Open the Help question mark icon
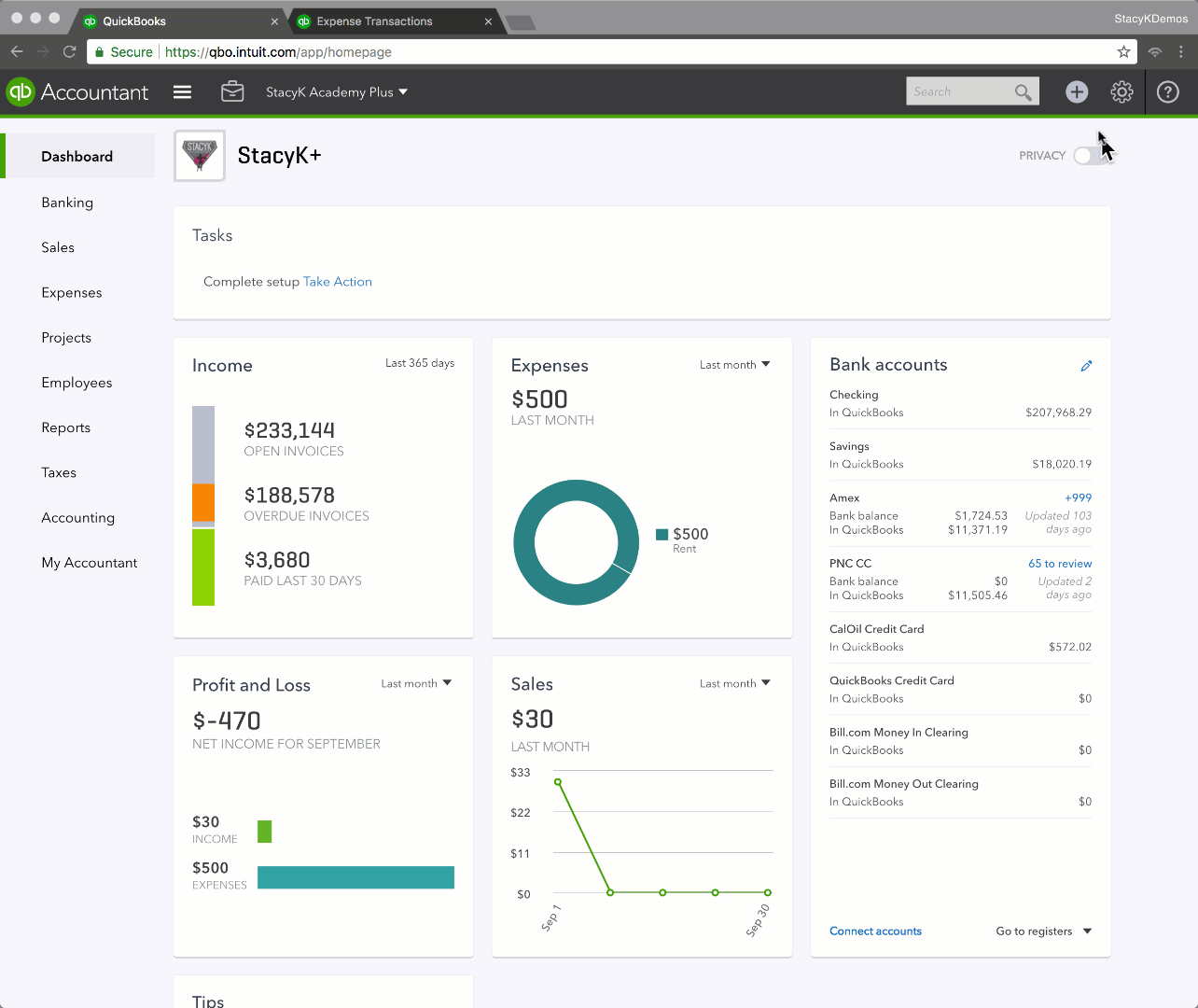 (1167, 91)
